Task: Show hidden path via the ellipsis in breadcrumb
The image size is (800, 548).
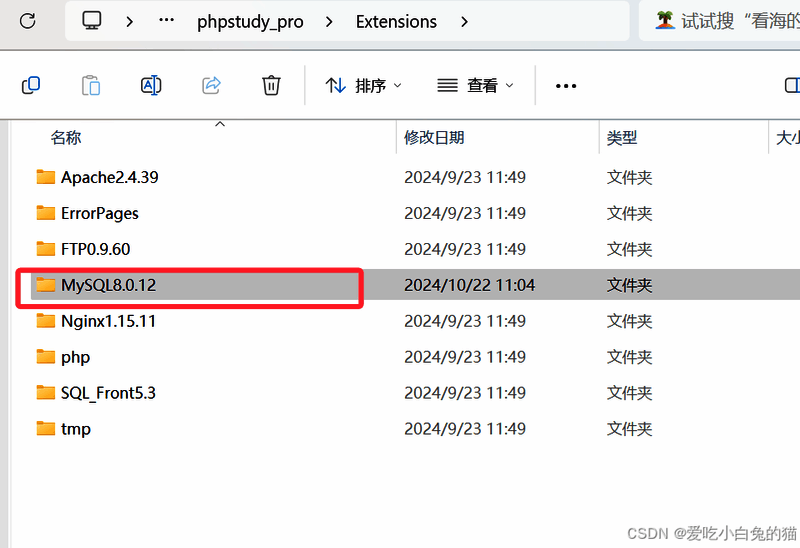Action: click(166, 20)
